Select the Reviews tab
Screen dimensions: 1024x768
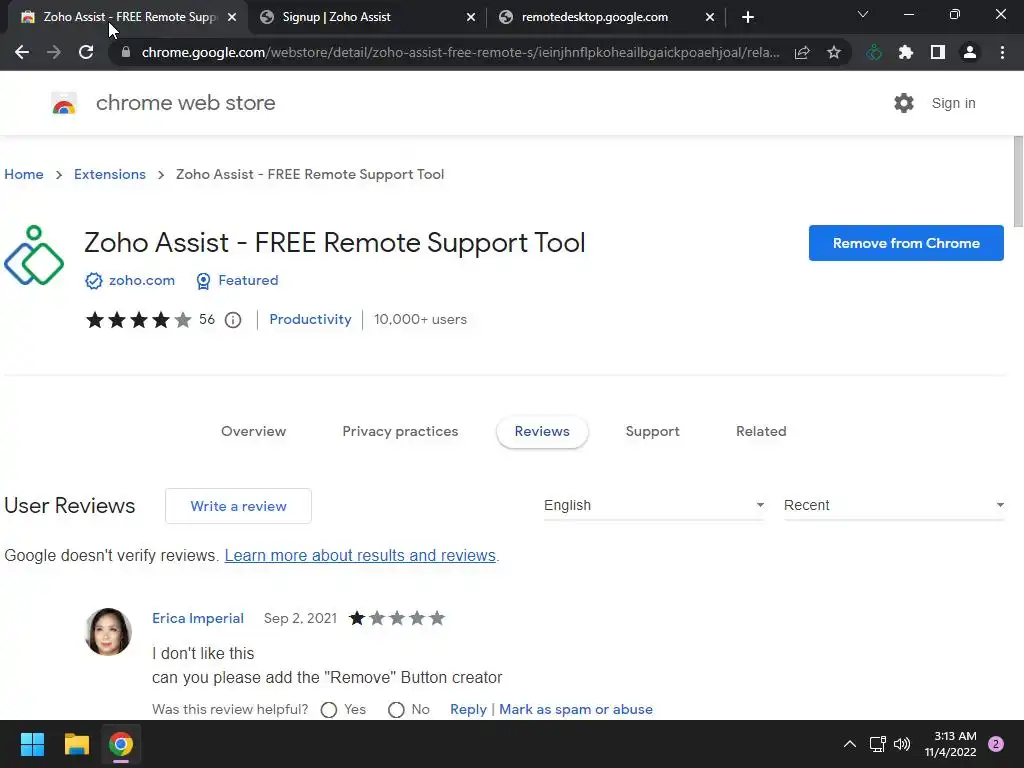click(x=542, y=432)
